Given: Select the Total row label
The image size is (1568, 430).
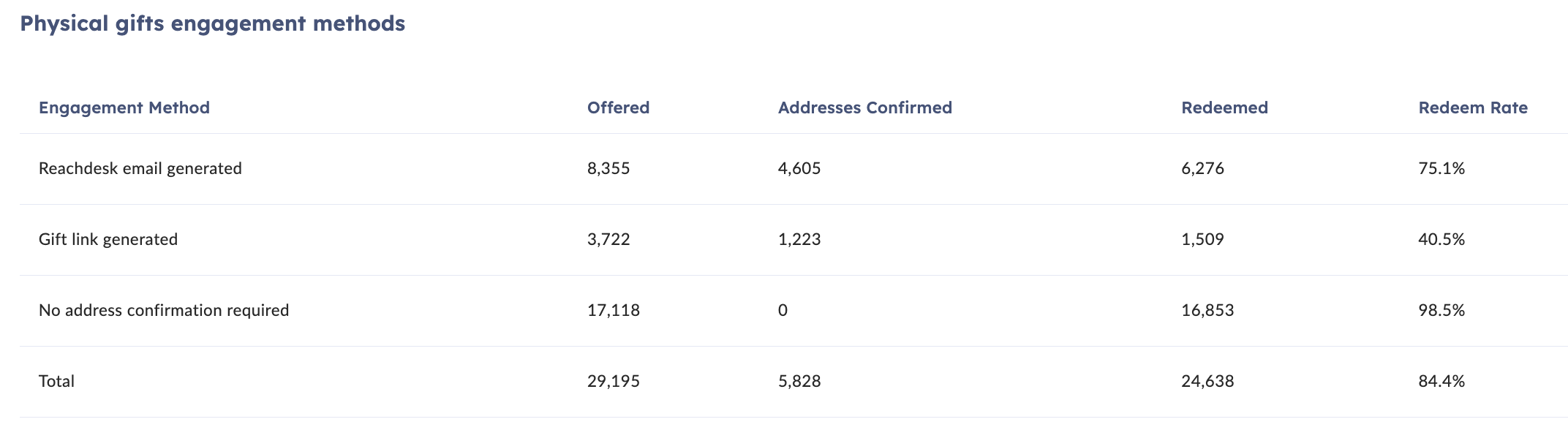Looking at the screenshot, I should click(56, 381).
